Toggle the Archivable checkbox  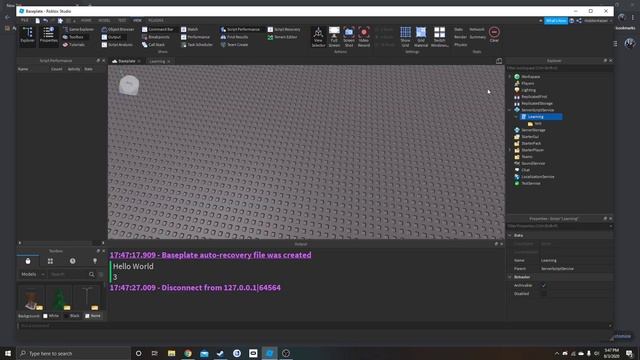(543, 285)
